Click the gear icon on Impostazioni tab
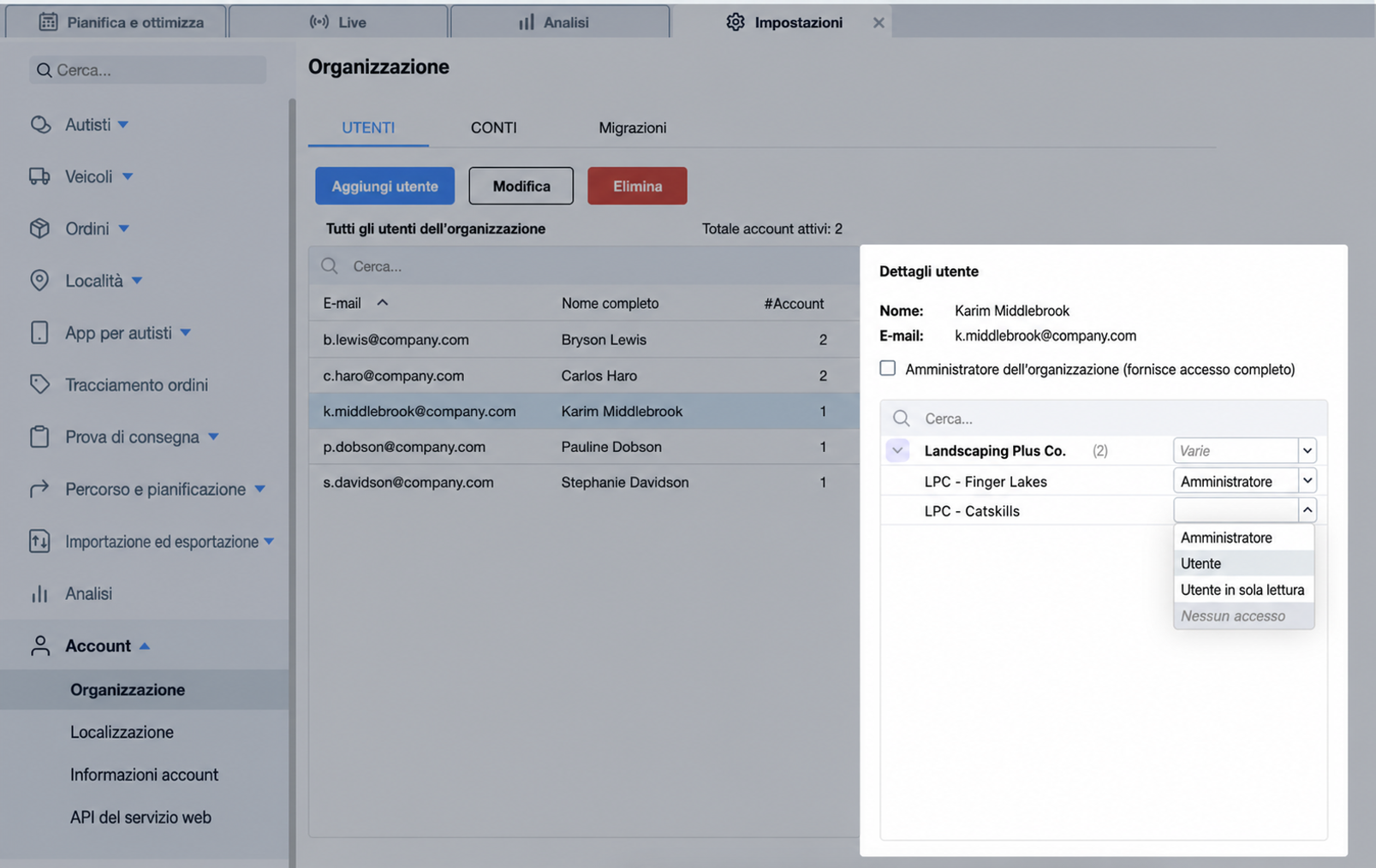 click(x=736, y=22)
